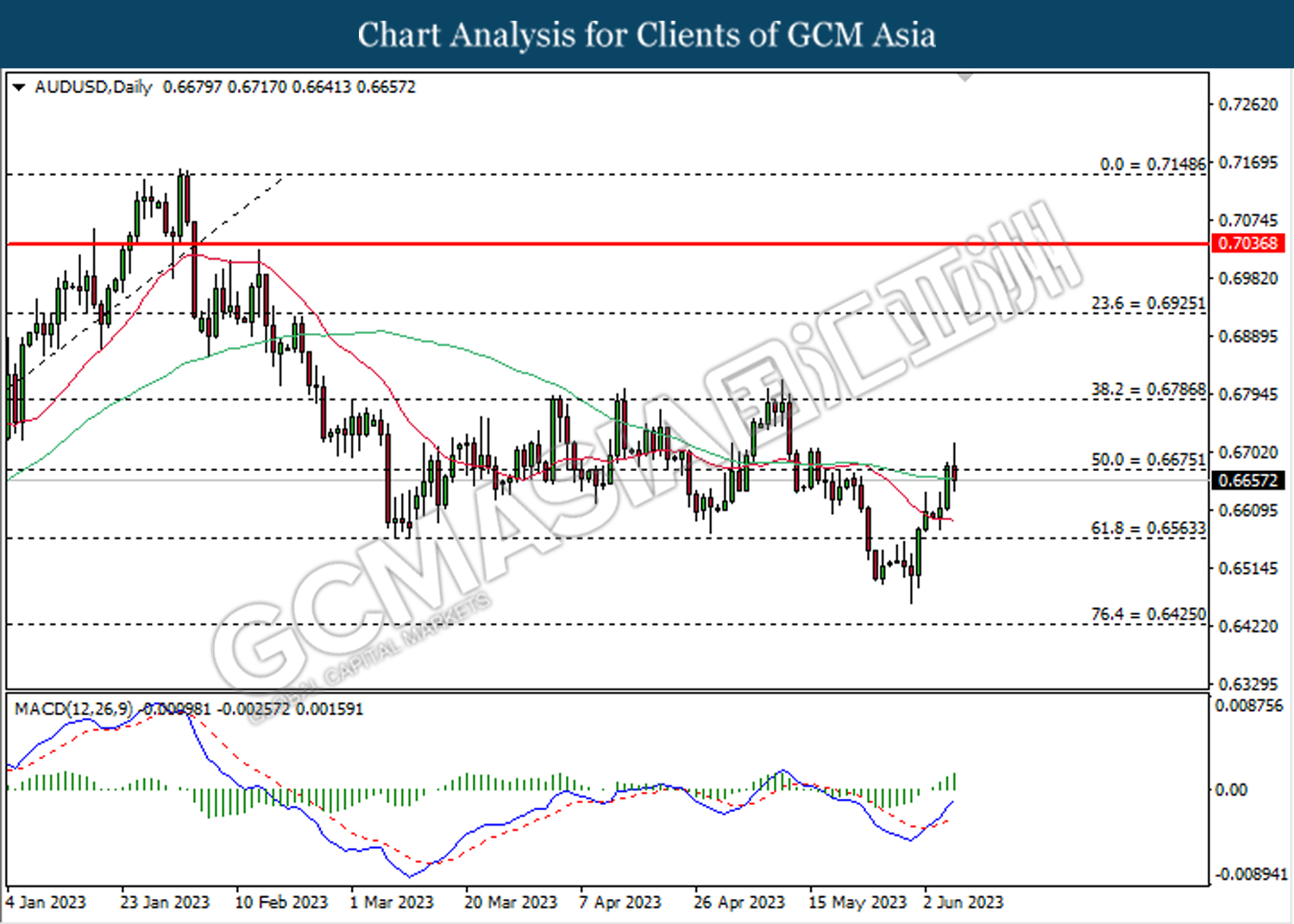Click the MACD 0.00 zero level label
This screenshot has height=924, width=1294.
1230,789
